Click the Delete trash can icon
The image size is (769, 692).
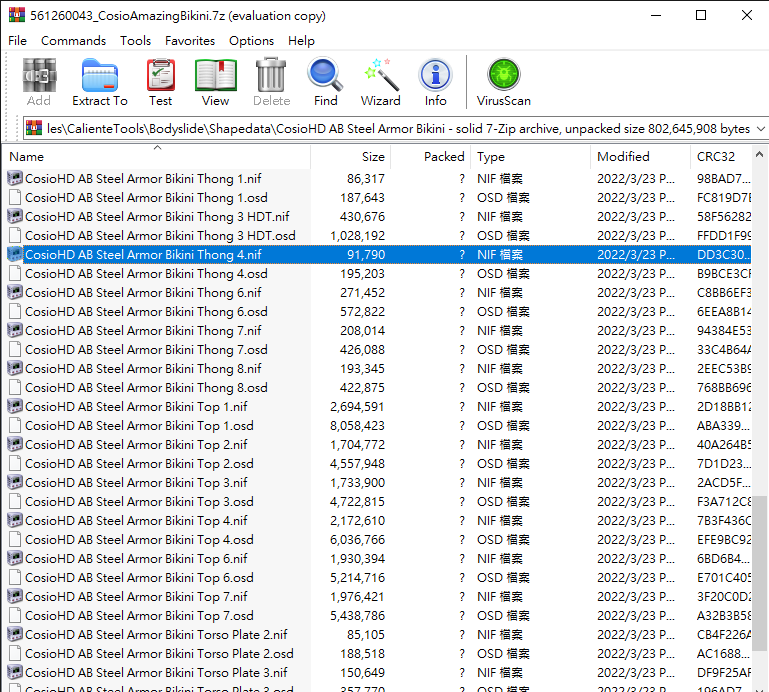pyautogui.click(x=271, y=76)
